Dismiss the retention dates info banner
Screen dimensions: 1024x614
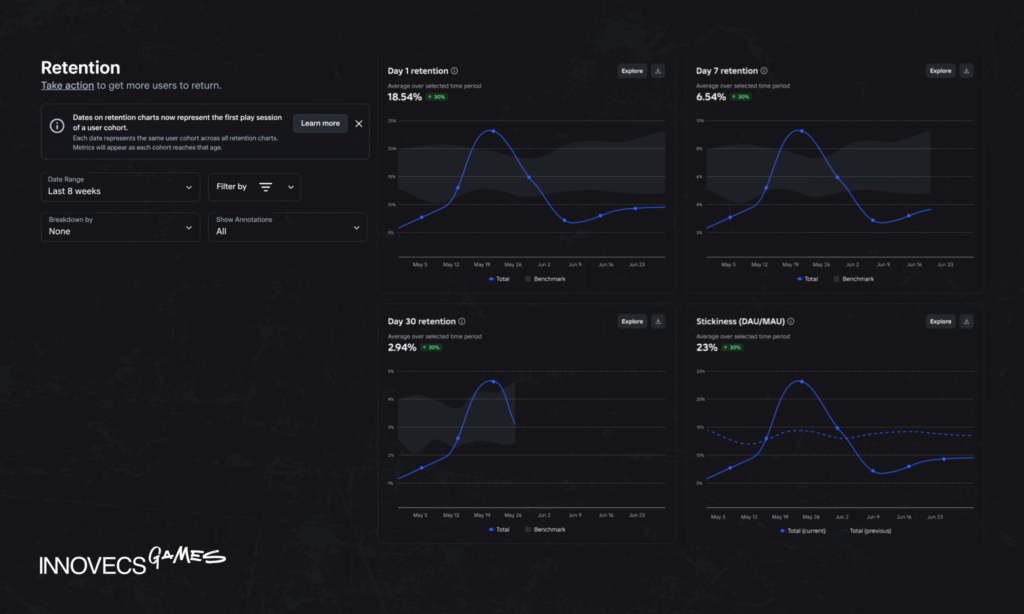tap(359, 123)
